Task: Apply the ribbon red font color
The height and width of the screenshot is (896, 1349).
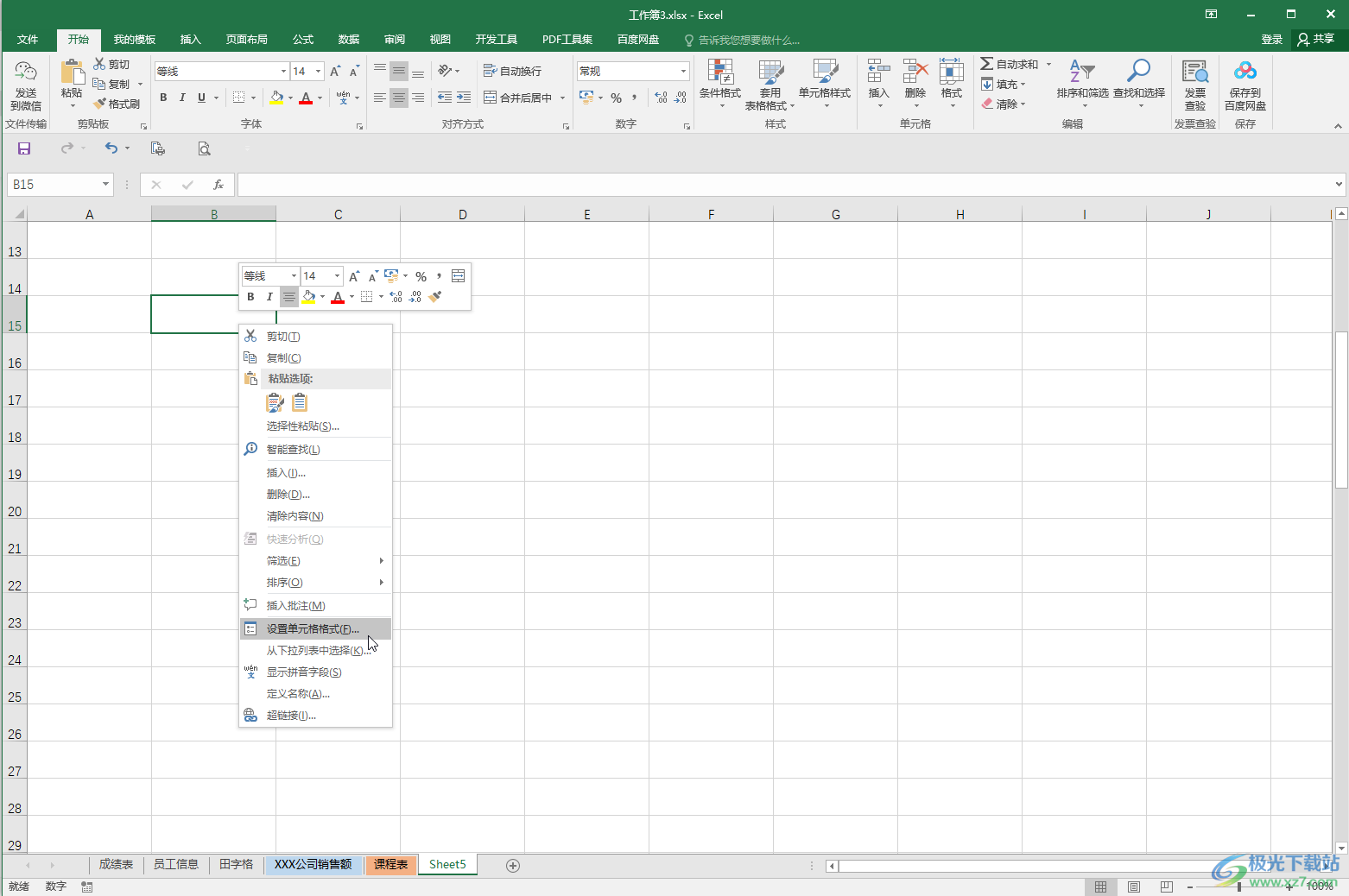Action: click(x=306, y=98)
